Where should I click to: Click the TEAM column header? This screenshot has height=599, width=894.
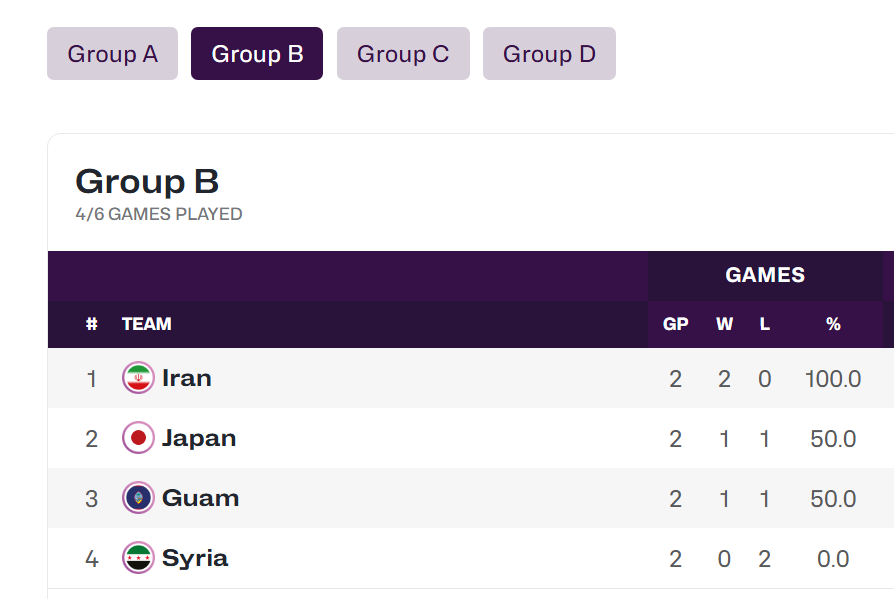(147, 324)
